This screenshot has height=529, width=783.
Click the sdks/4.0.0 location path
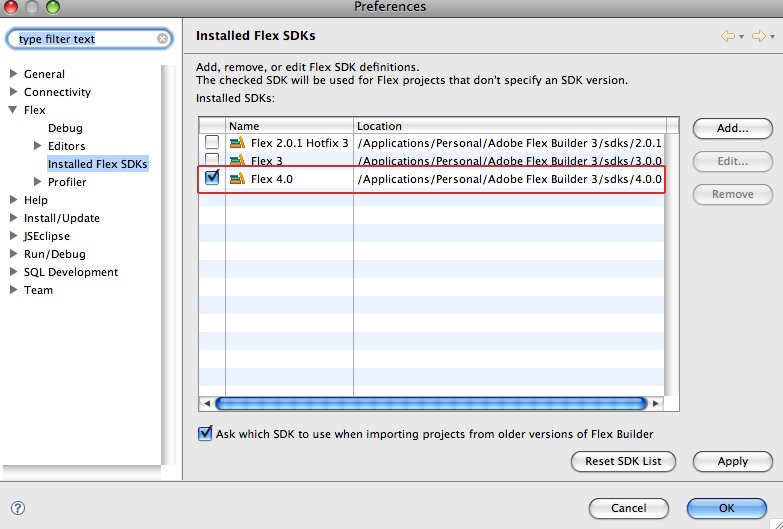pyautogui.click(x=510, y=179)
